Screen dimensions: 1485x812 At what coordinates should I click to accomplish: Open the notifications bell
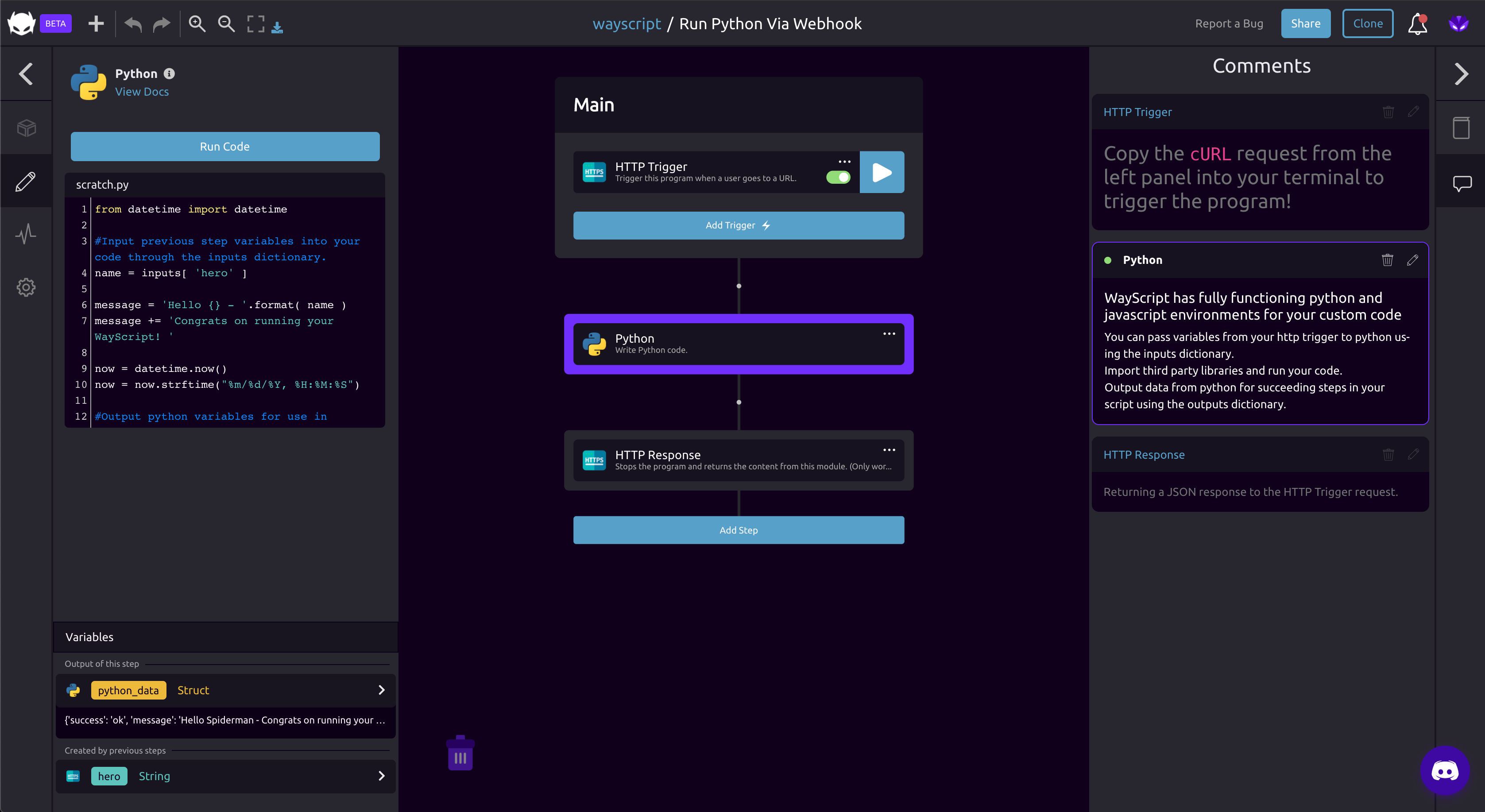(x=1418, y=23)
